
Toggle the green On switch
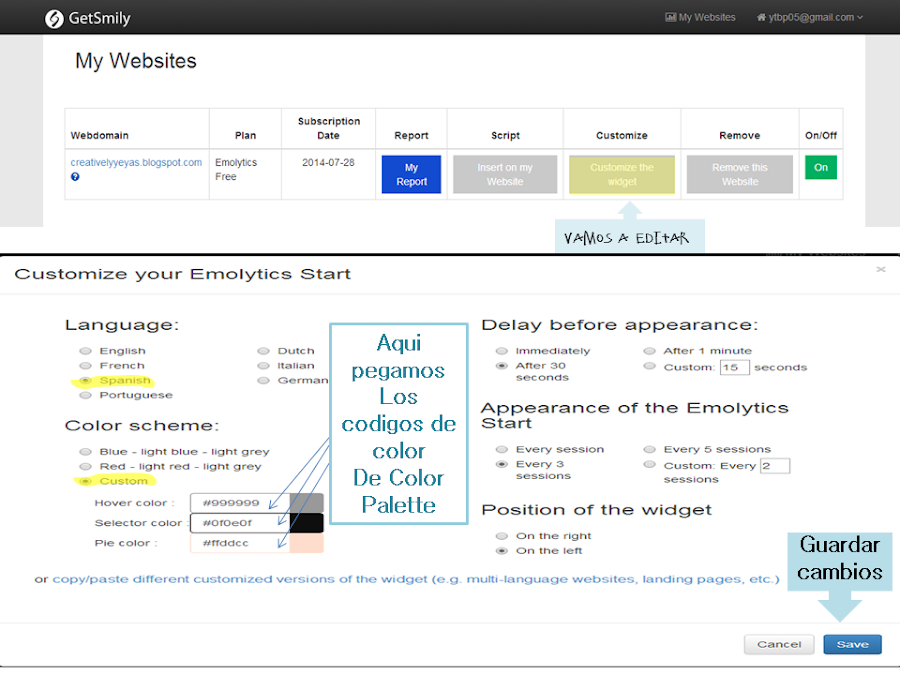[821, 168]
